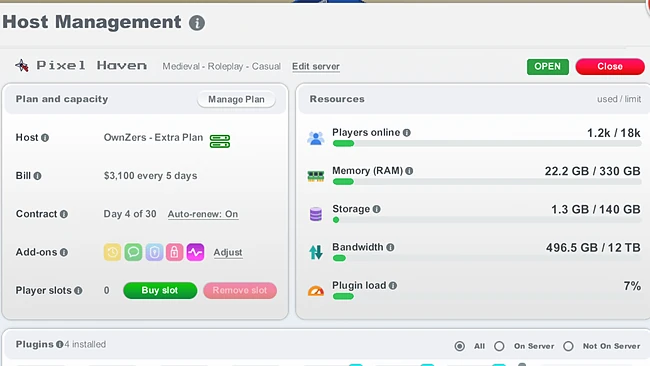
Task: Click the info icon beside Host
Action: pyautogui.click(x=45, y=138)
